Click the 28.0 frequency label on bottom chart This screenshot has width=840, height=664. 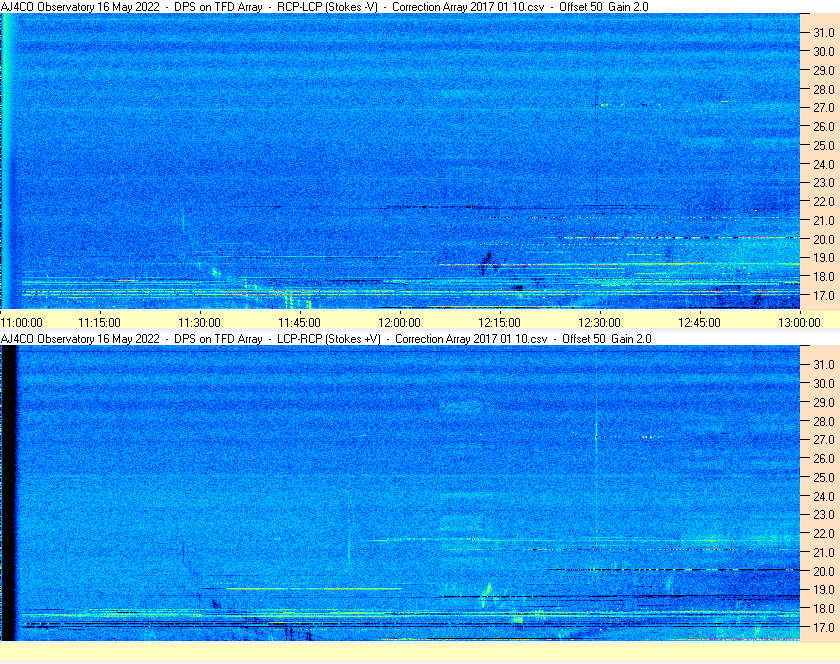pos(824,422)
